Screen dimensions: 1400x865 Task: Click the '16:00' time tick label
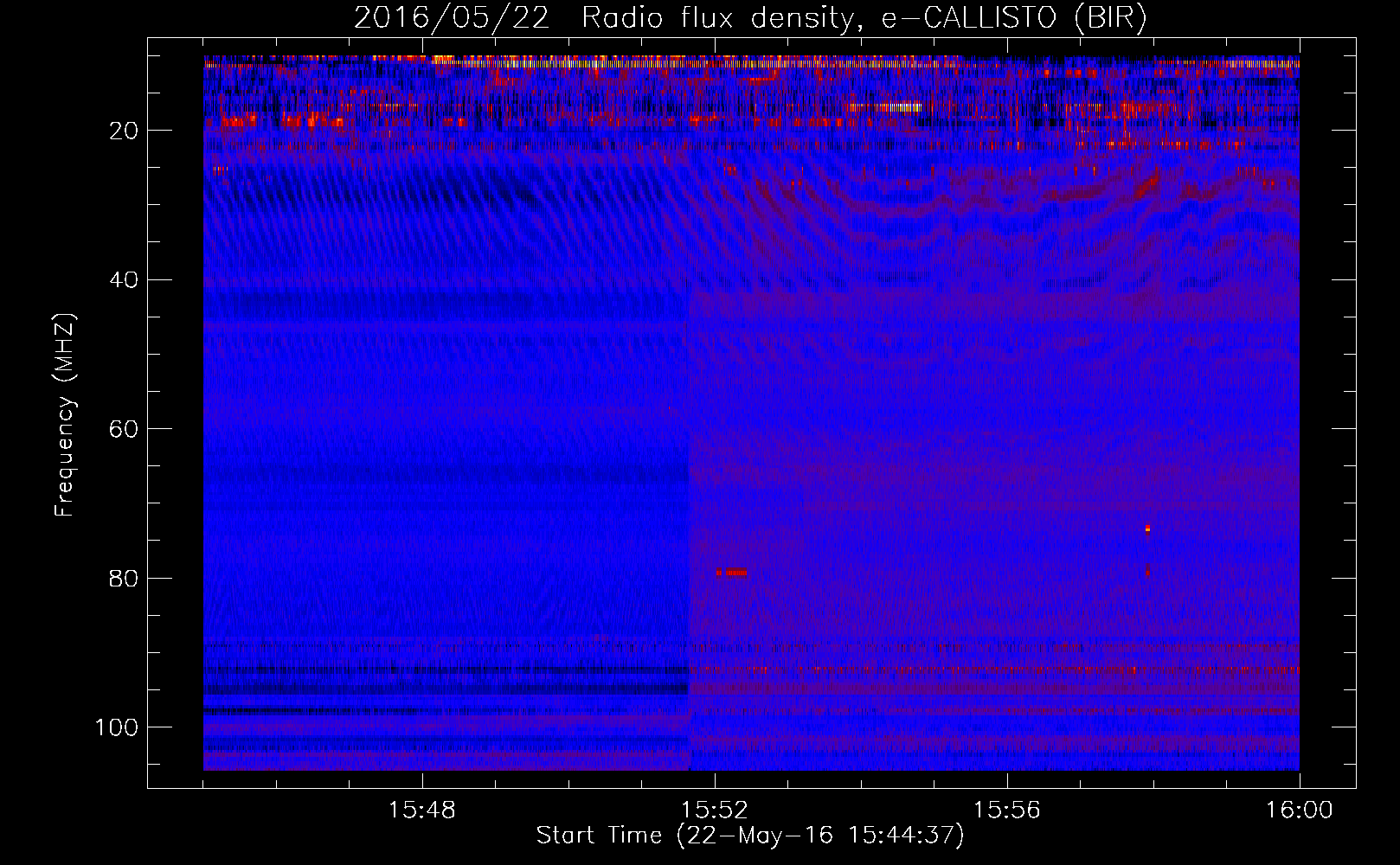point(1299,811)
